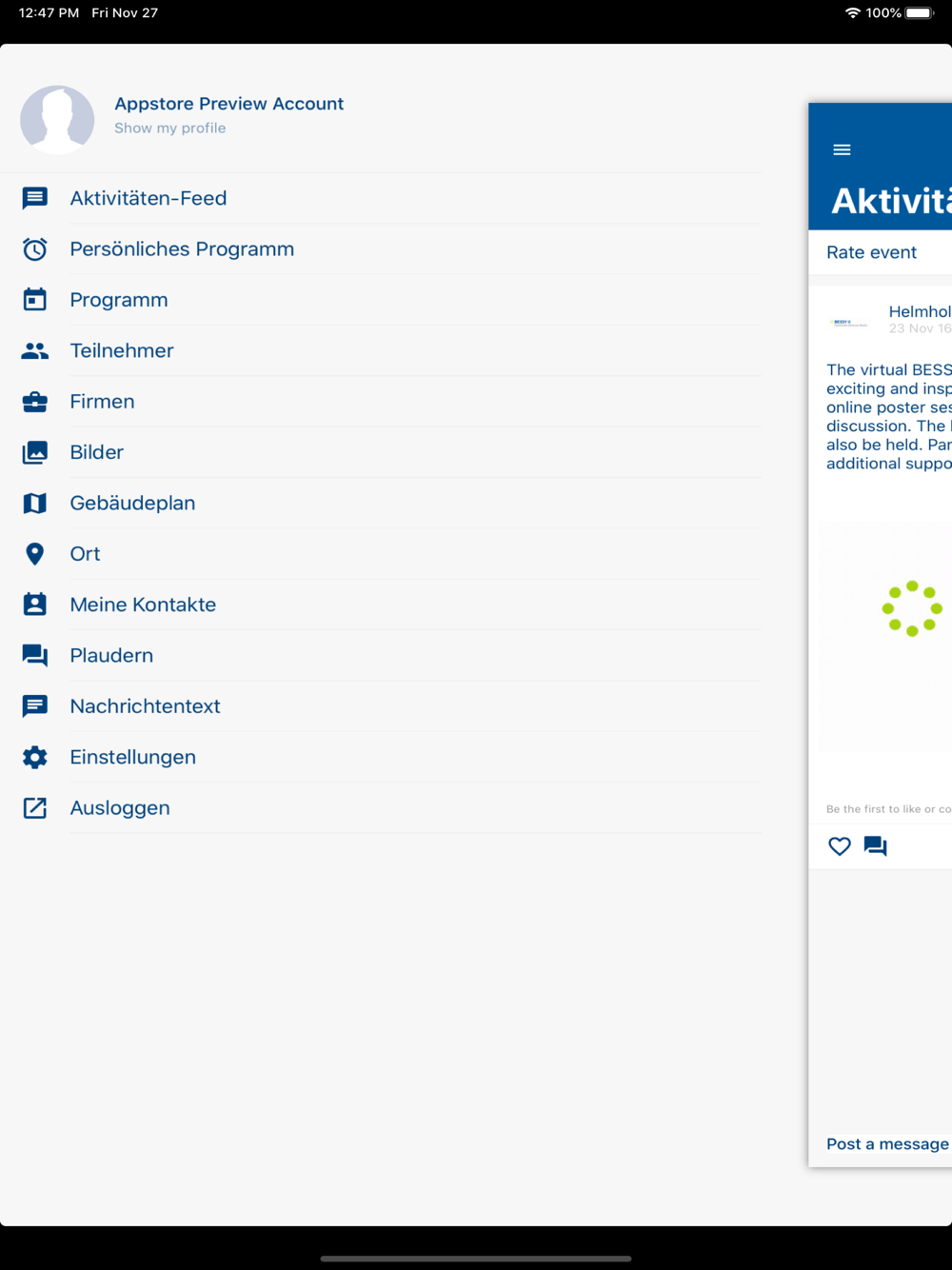The image size is (952, 1270).
Task: Click the gear icon for Einstellungen
Action: tap(35, 757)
